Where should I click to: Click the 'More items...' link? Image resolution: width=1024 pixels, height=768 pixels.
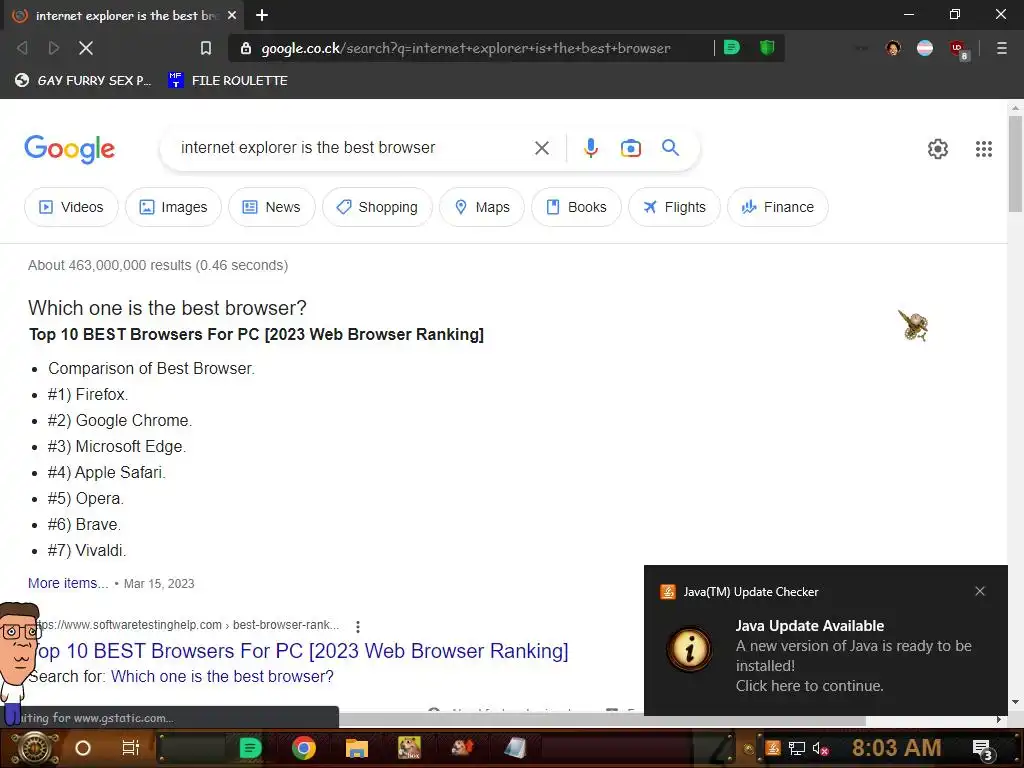coord(68,583)
